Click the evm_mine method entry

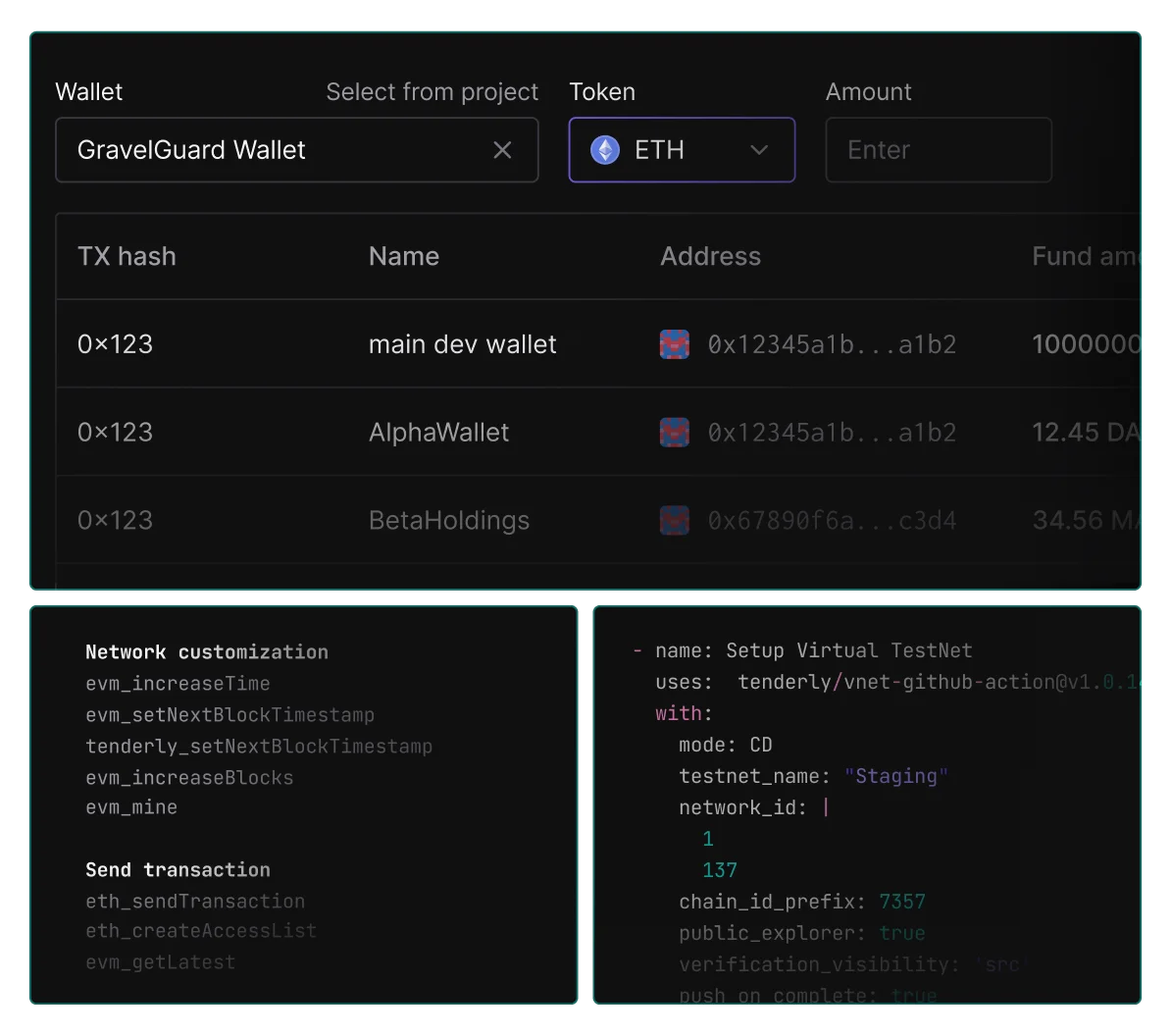131,807
